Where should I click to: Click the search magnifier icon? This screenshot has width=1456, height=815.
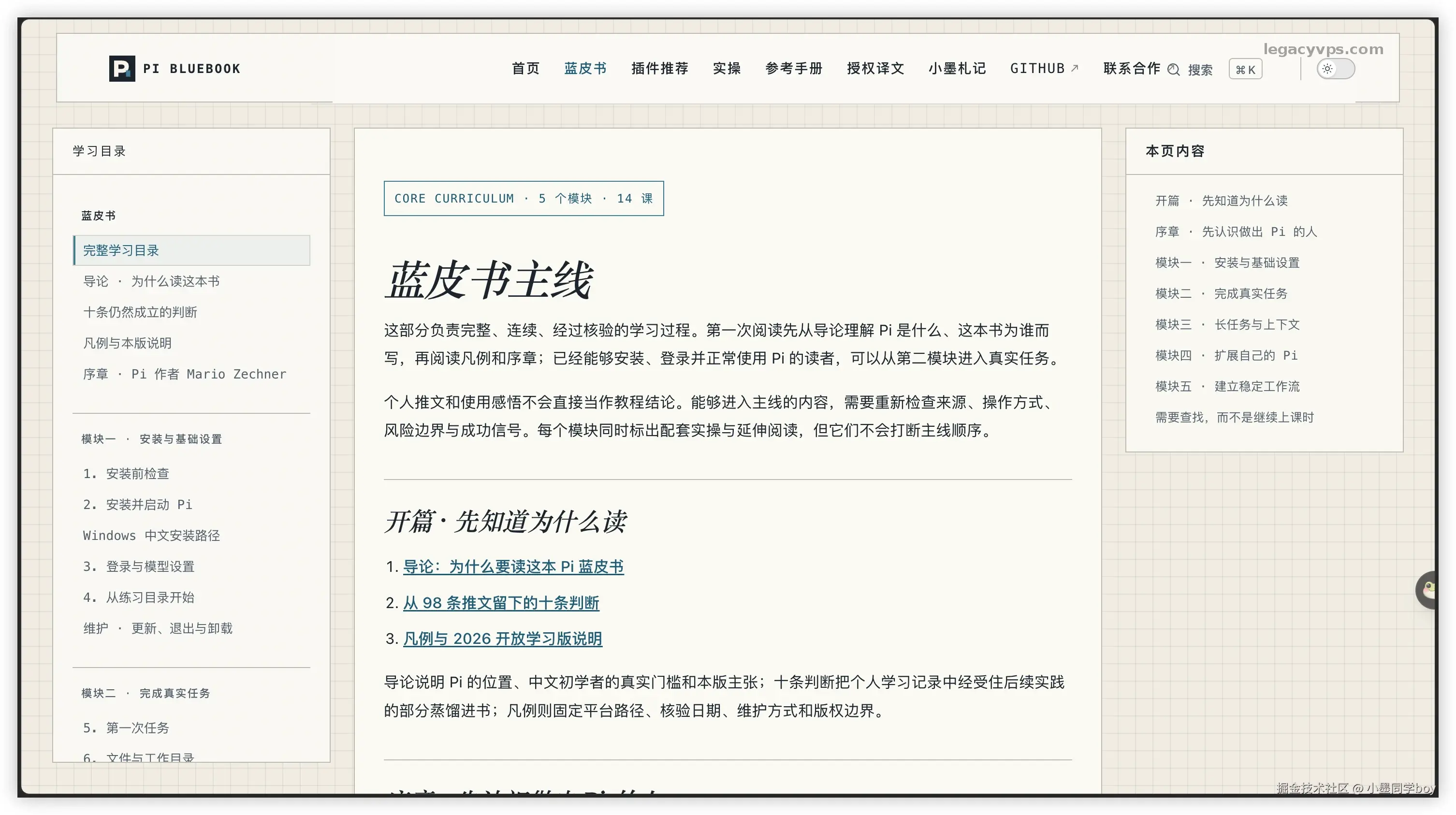point(1173,70)
